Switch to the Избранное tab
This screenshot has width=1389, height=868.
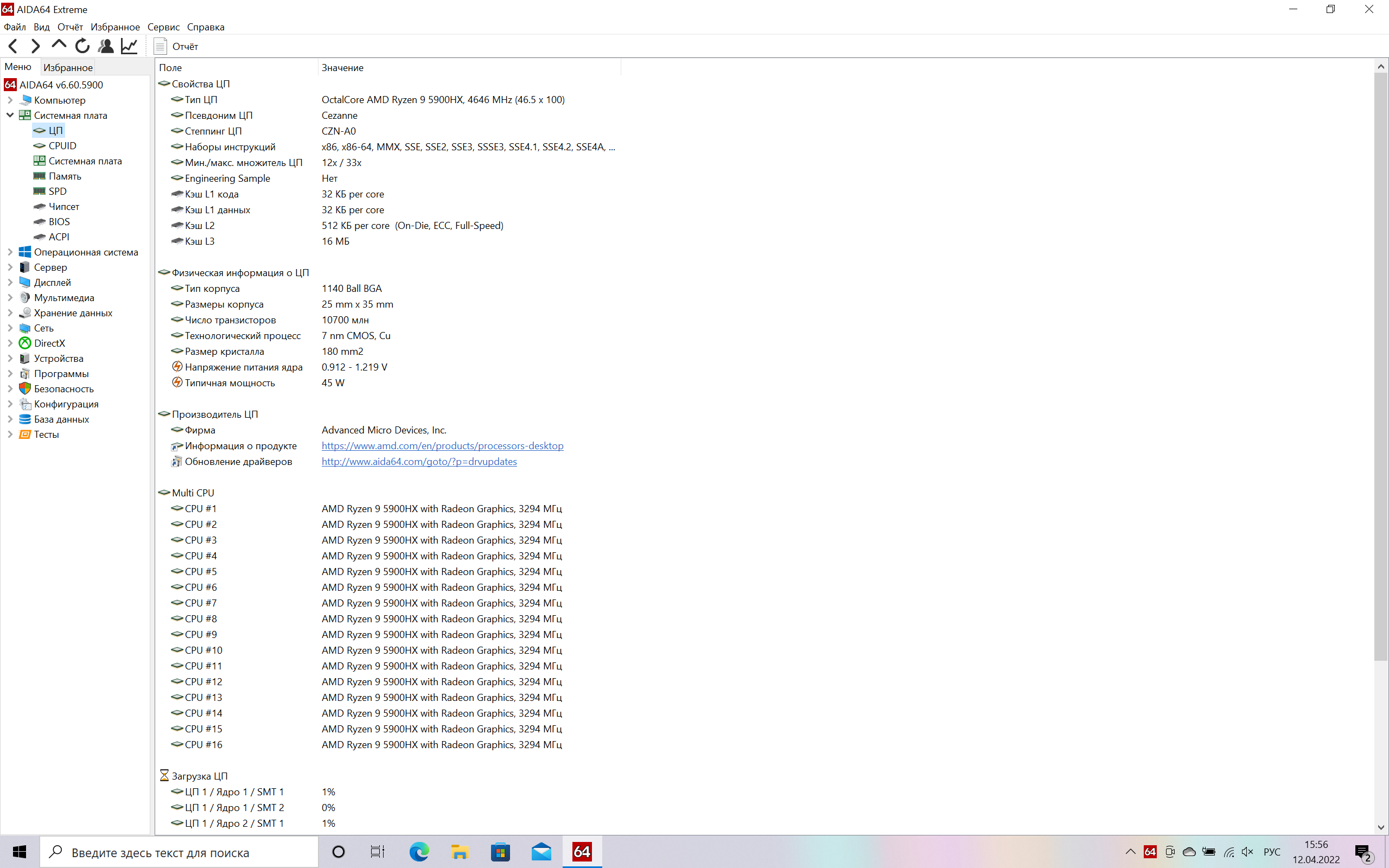click(68, 67)
